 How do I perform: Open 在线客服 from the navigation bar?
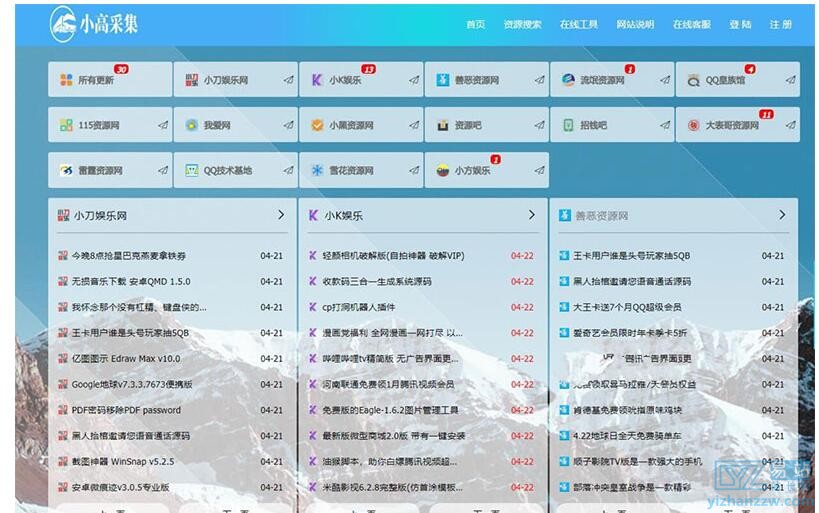click(692, 25)
